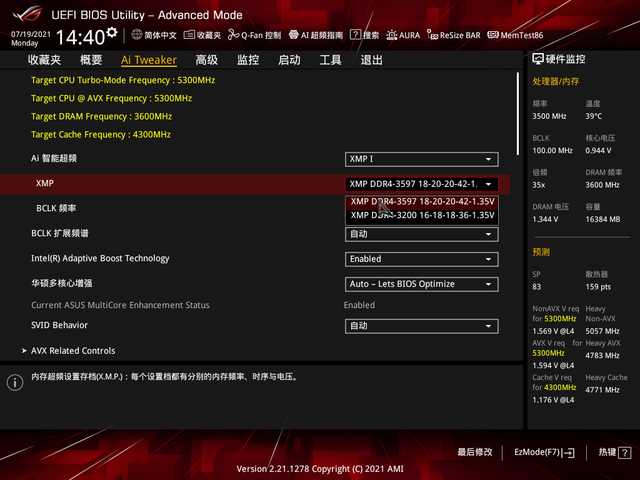This screenshot has width=640, height=480.
Task: Open AURA lighting settings
Action: tap(404, 34)
